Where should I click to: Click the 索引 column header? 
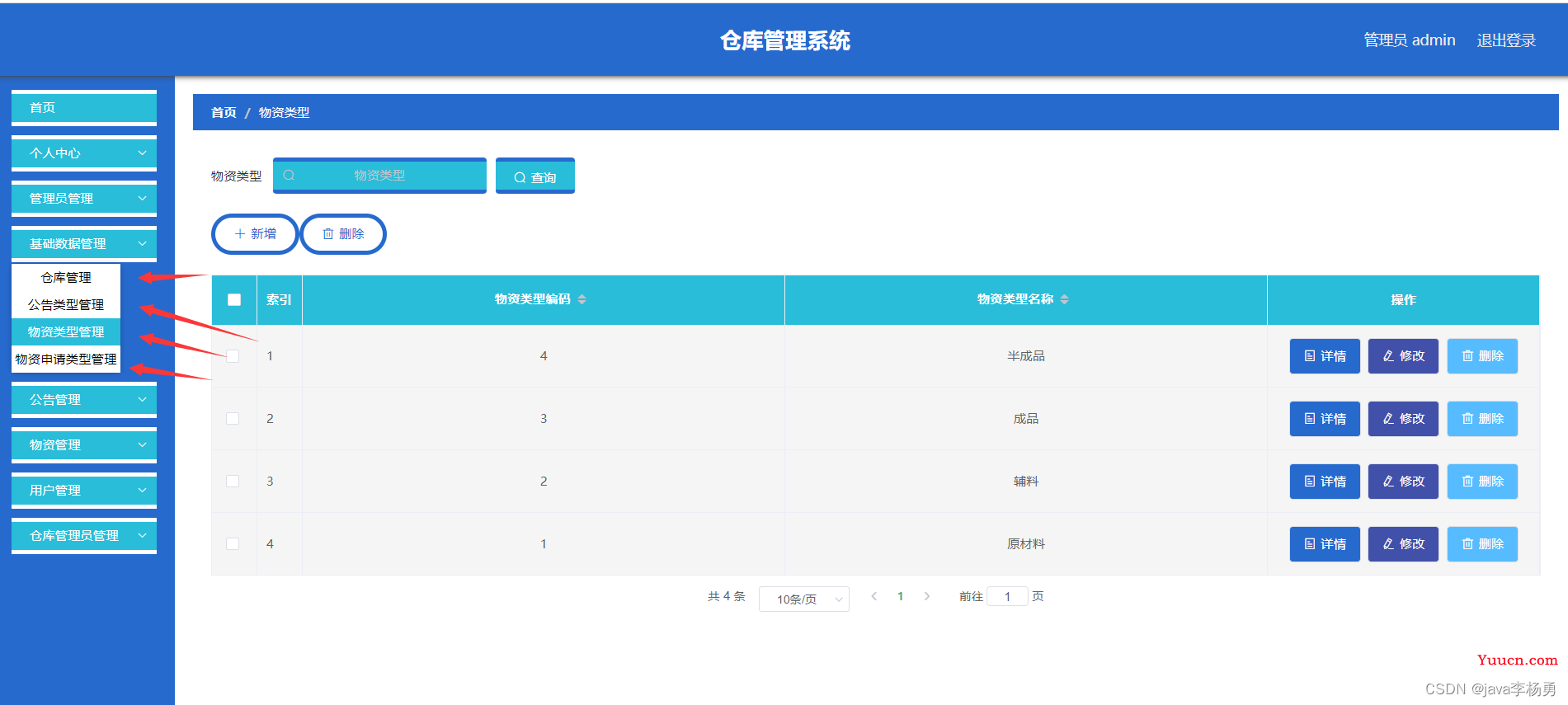tap(279, 299)
